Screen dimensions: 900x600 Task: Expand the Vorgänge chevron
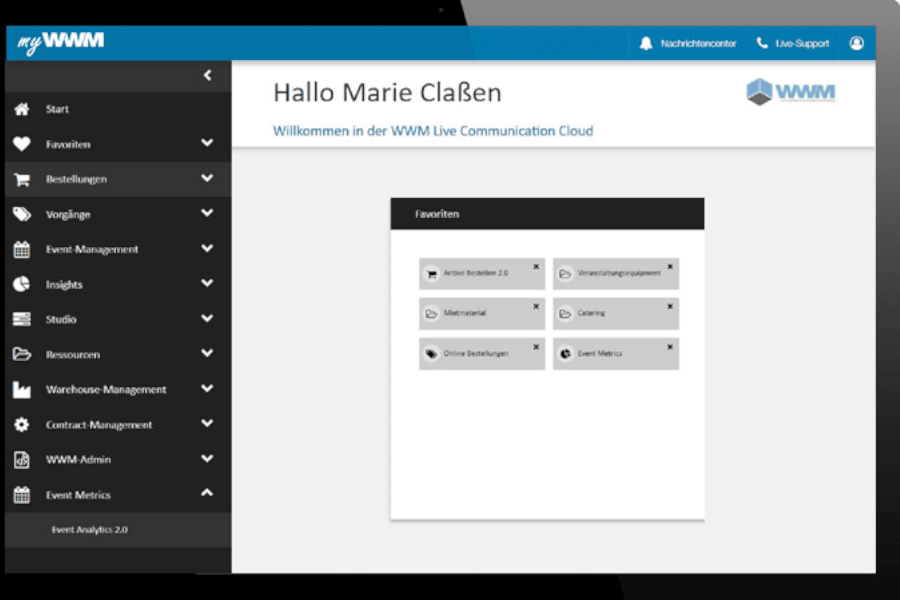click(207, 214)
